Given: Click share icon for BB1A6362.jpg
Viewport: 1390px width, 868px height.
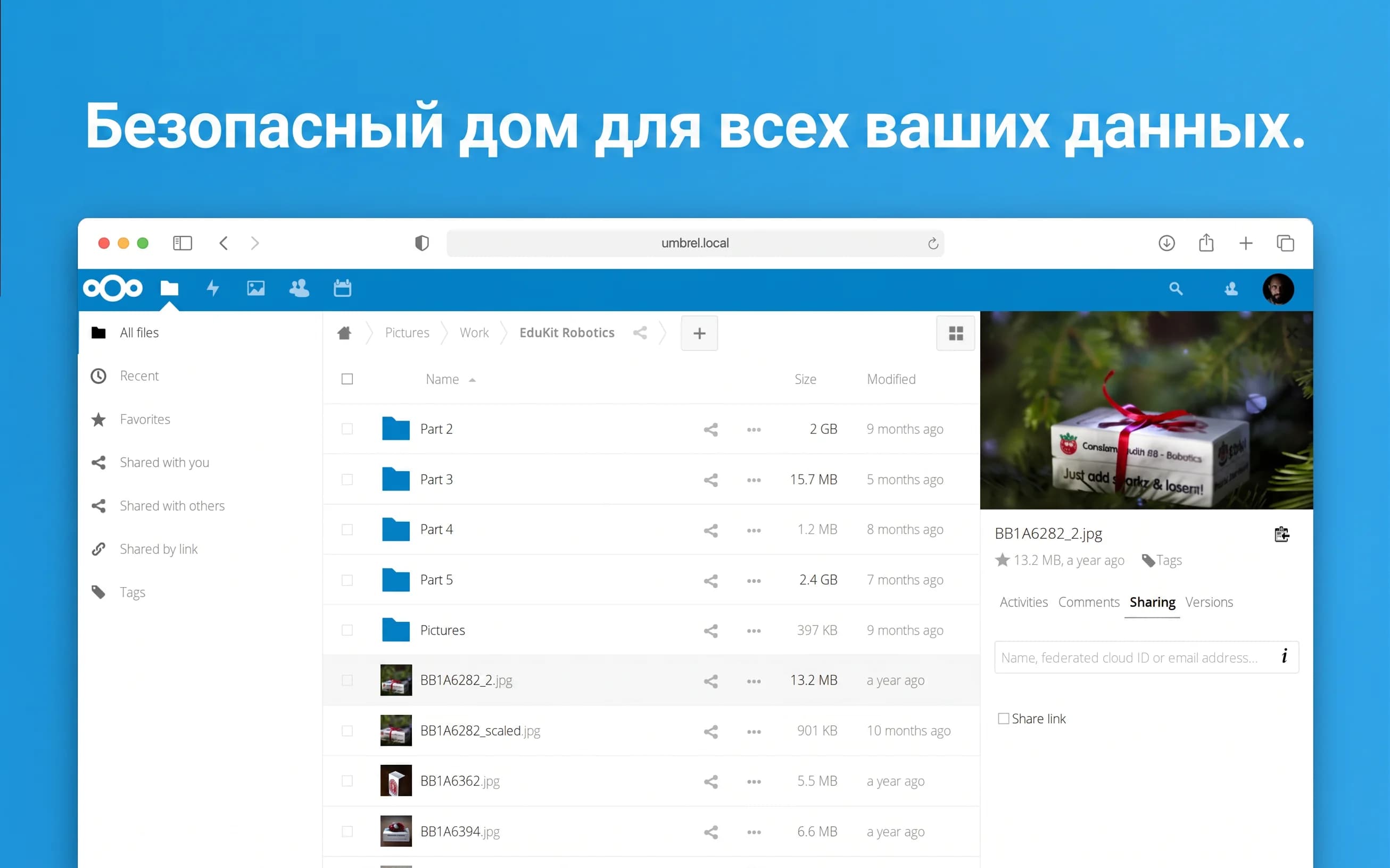Looking at the screenshot, I should [x=711, y=782].
